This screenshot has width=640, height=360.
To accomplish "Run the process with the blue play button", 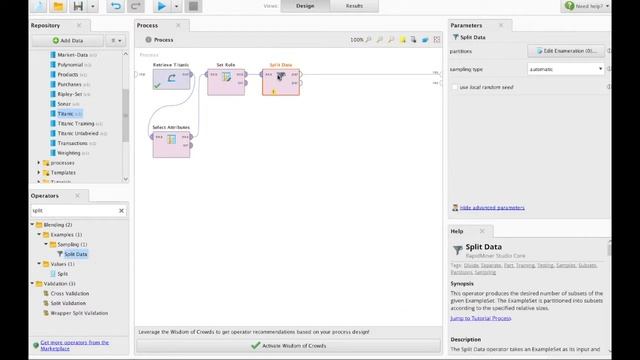I will (x=162, y=6).
